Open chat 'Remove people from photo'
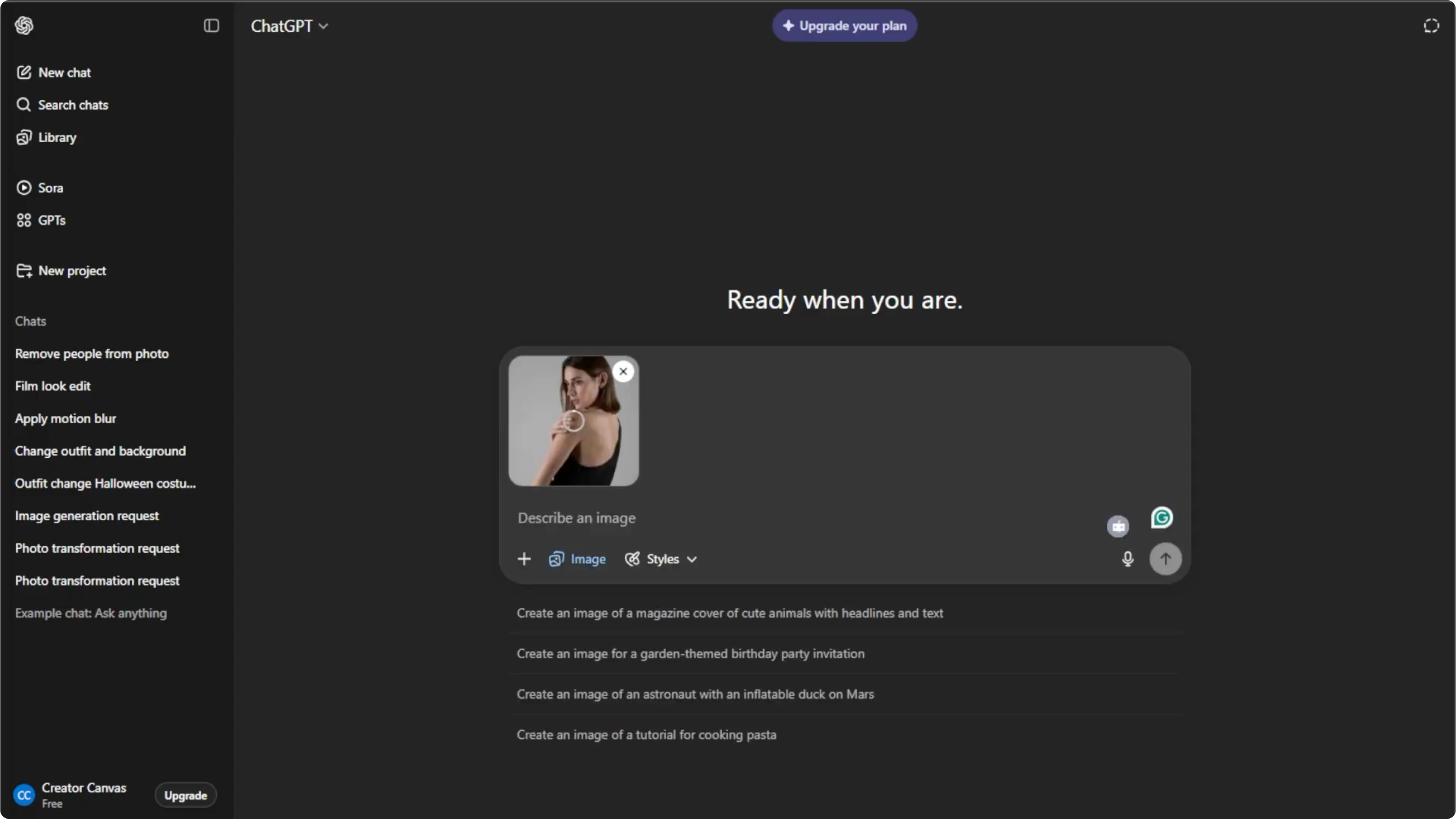The width and height of the screenshot is (1456, 819). pos(92,354)
